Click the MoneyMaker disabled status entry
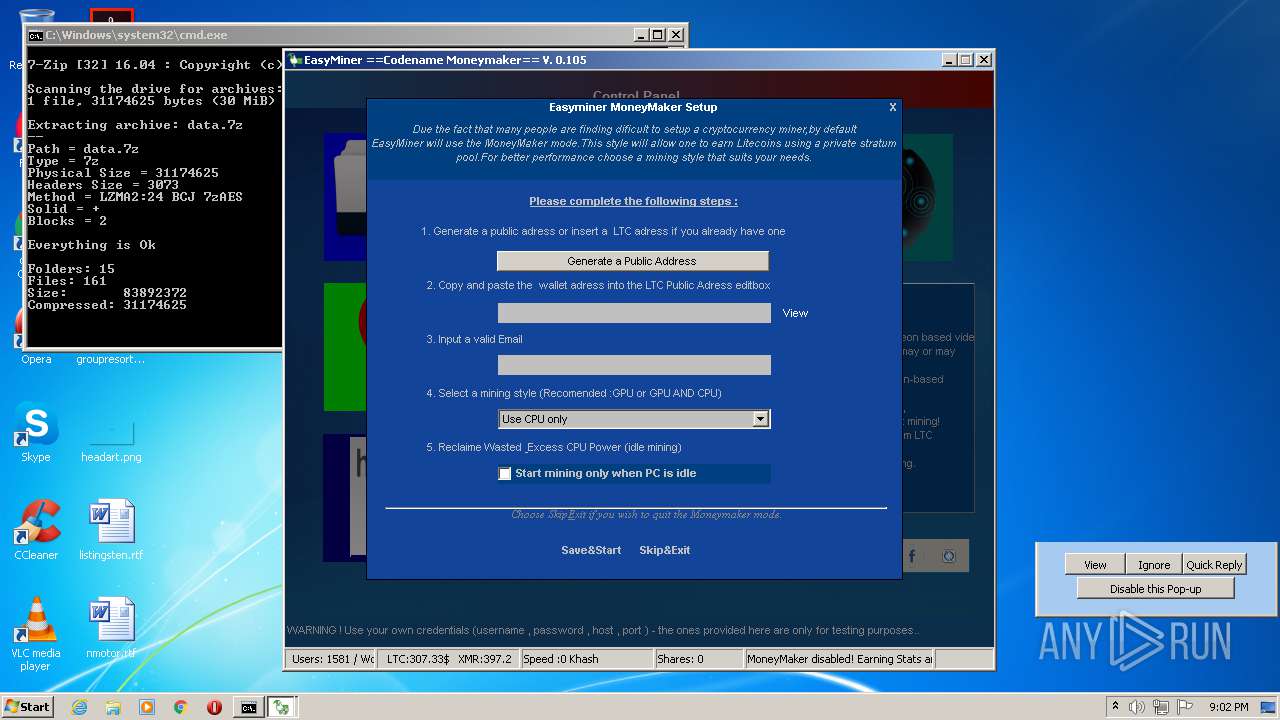 [x=840, y=659]
